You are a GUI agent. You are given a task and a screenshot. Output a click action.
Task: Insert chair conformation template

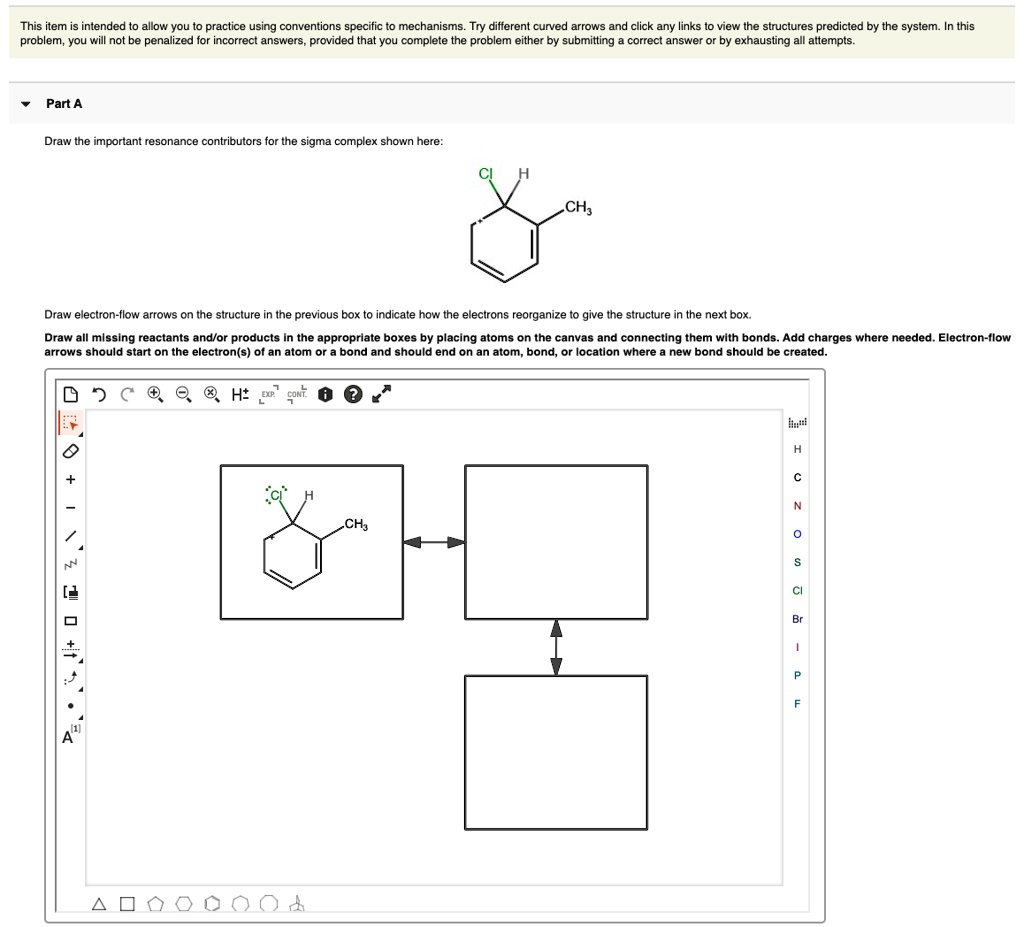click(x=297, y=904)
